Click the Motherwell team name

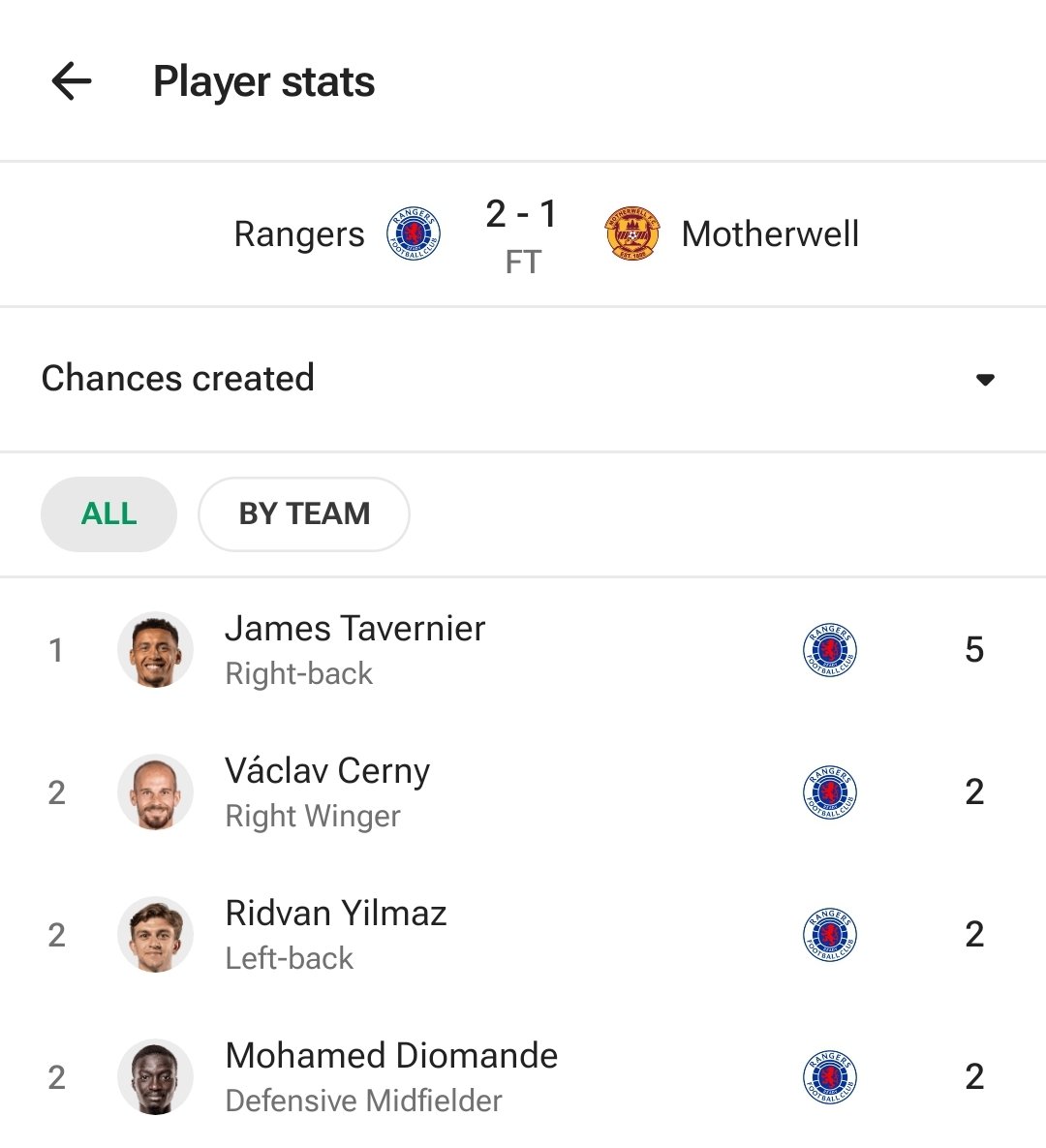pyautogui.click(x=770, y=234)
